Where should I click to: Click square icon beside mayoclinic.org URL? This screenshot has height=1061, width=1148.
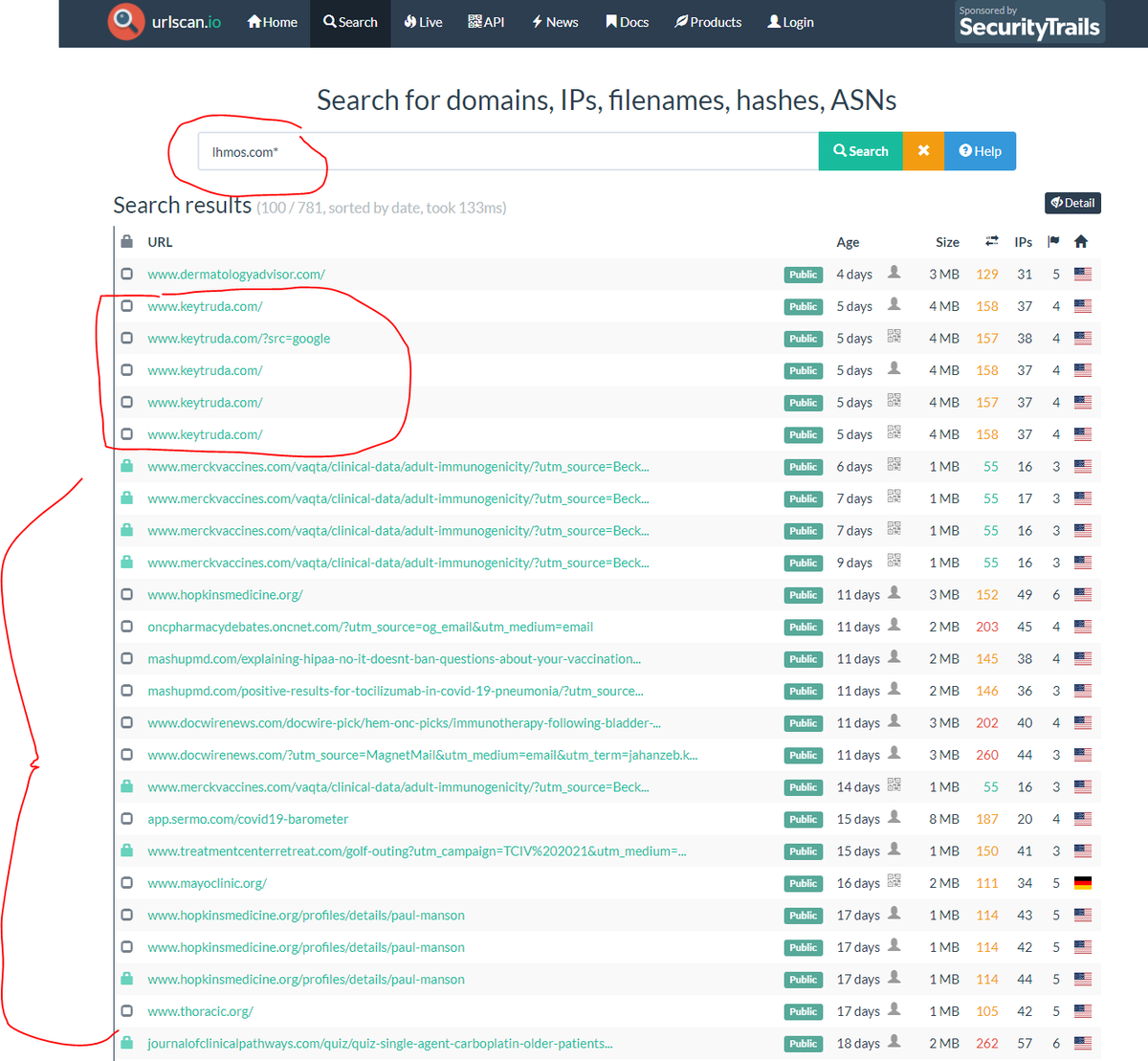click(x=126, y=883)
